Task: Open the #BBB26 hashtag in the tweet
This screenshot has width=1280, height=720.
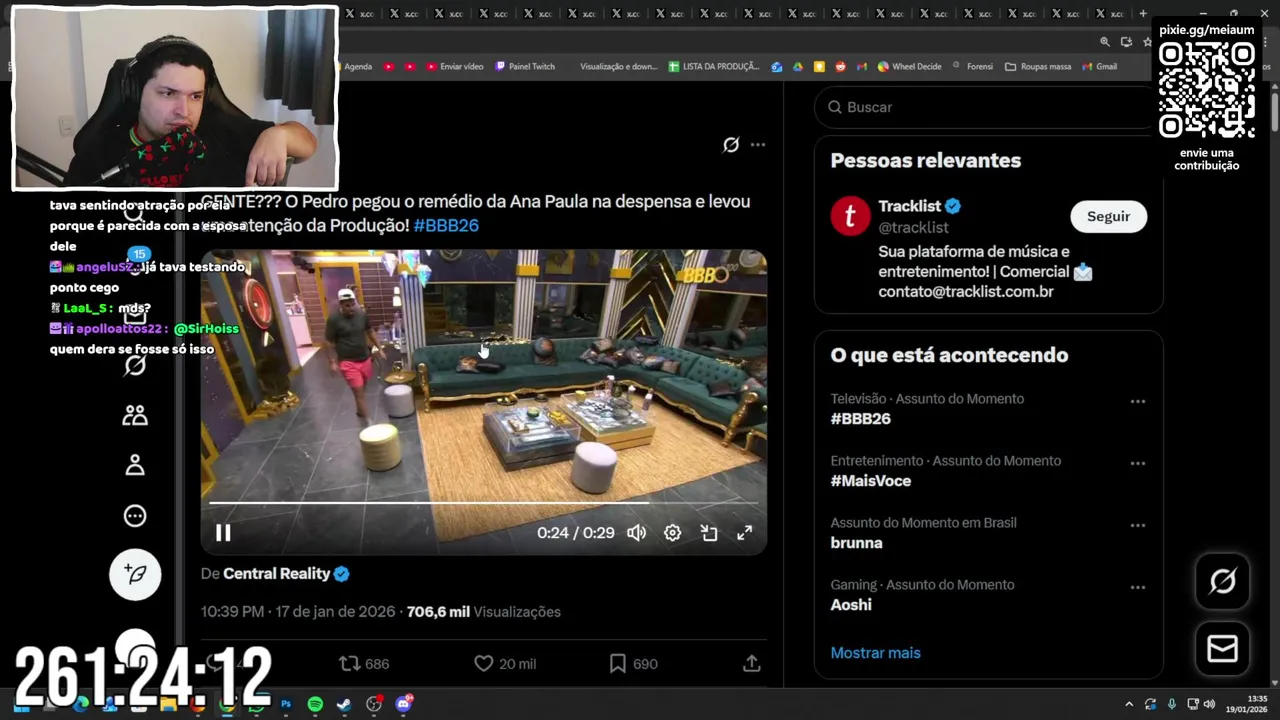Action: click(x=446, y=225)
